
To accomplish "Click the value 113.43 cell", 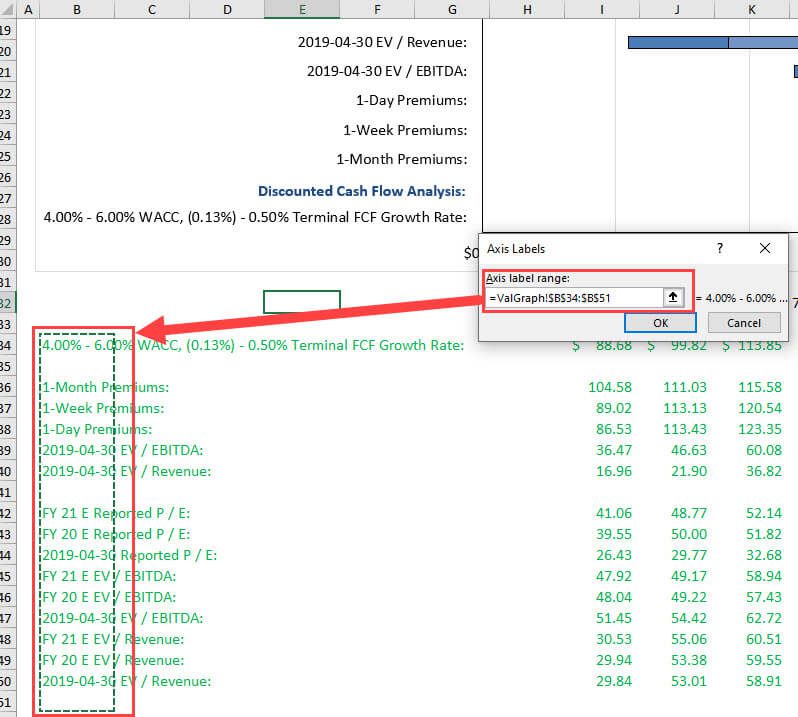I will [685, 429].
